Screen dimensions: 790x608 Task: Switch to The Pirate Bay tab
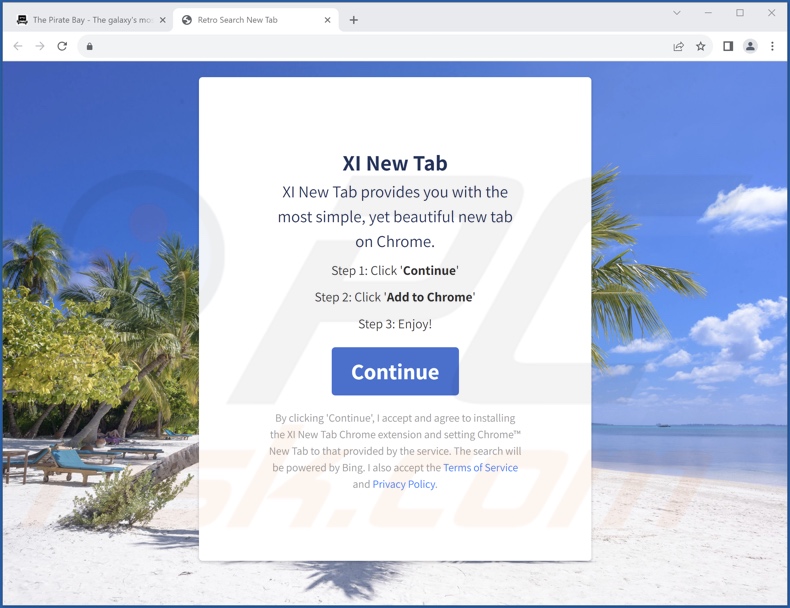point(87,20)
